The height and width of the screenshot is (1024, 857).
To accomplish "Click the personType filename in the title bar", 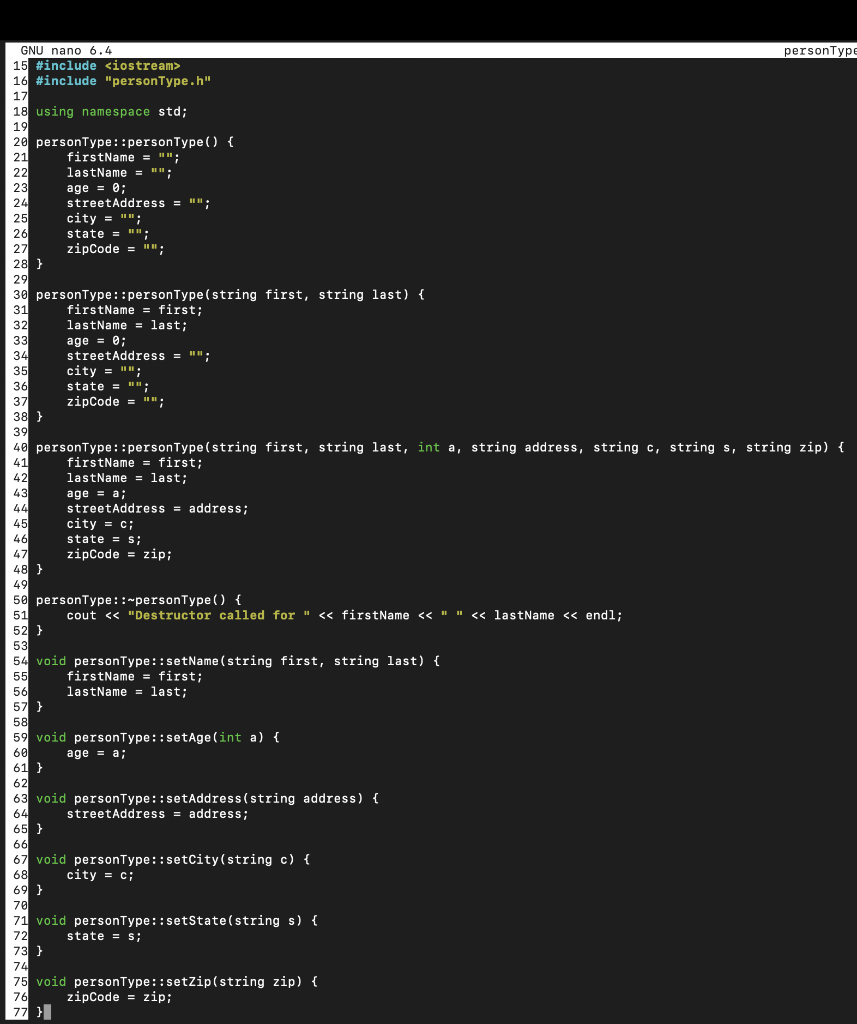I will (x=824, y=49).
